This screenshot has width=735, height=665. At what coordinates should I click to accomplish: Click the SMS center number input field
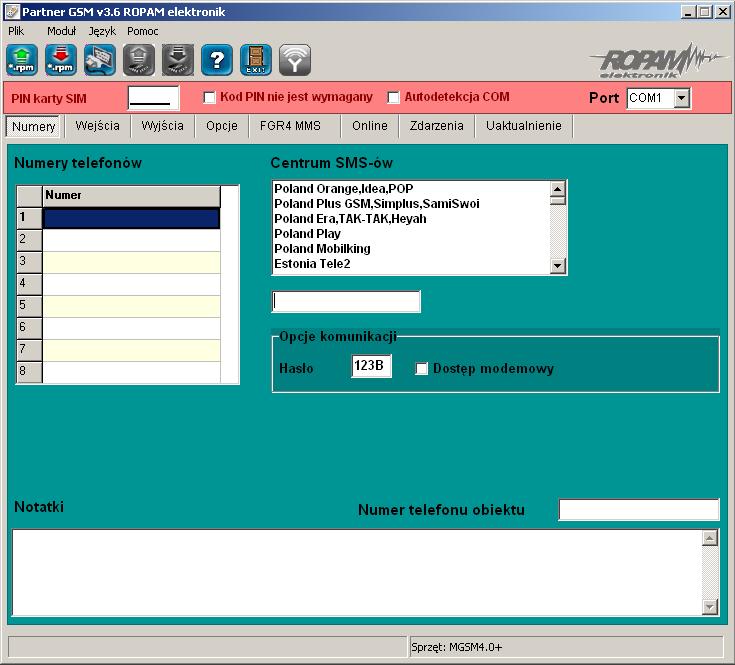[x=346, y=301]
